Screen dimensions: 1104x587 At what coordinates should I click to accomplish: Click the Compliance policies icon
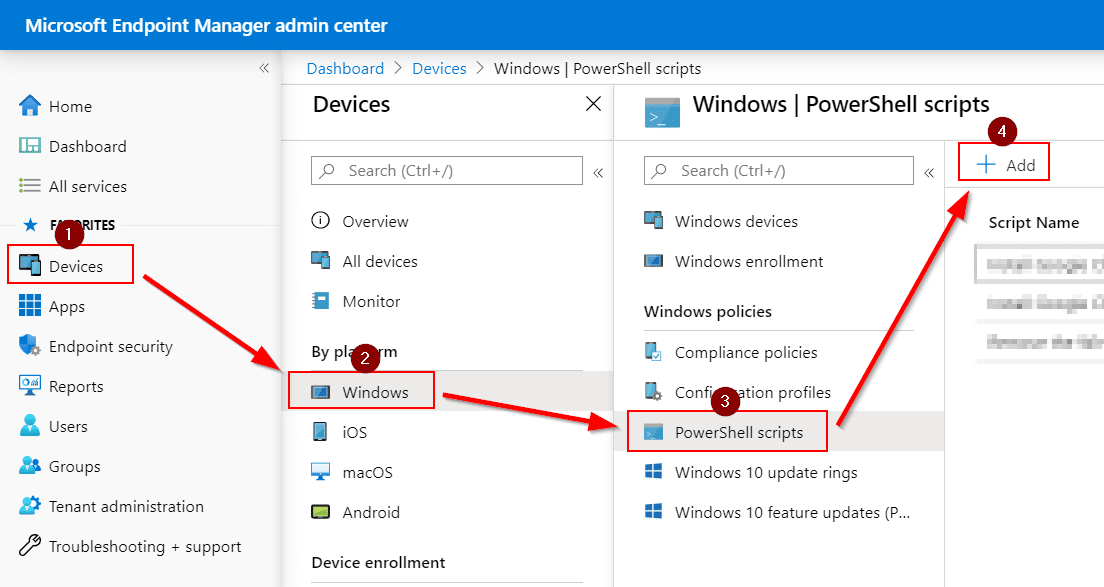653,351
